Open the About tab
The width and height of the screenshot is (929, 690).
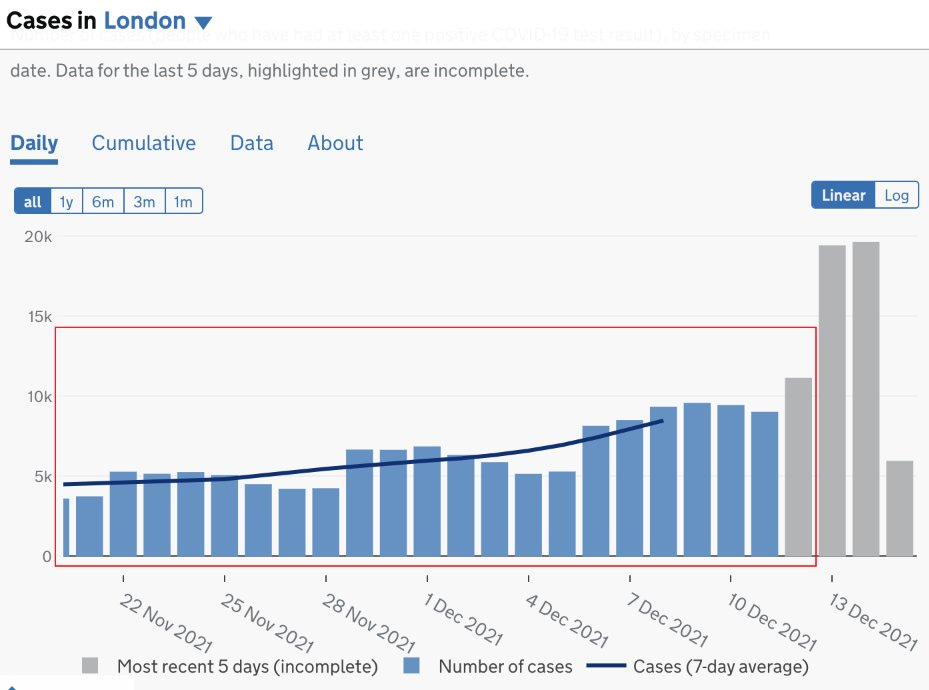pos(335,143)
